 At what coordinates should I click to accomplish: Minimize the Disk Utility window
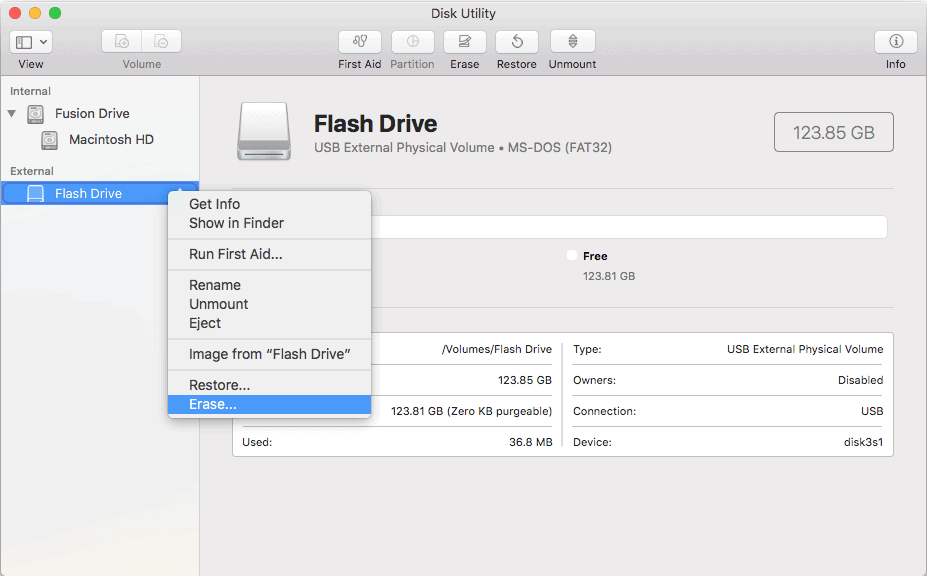click(x=35, y=13)
